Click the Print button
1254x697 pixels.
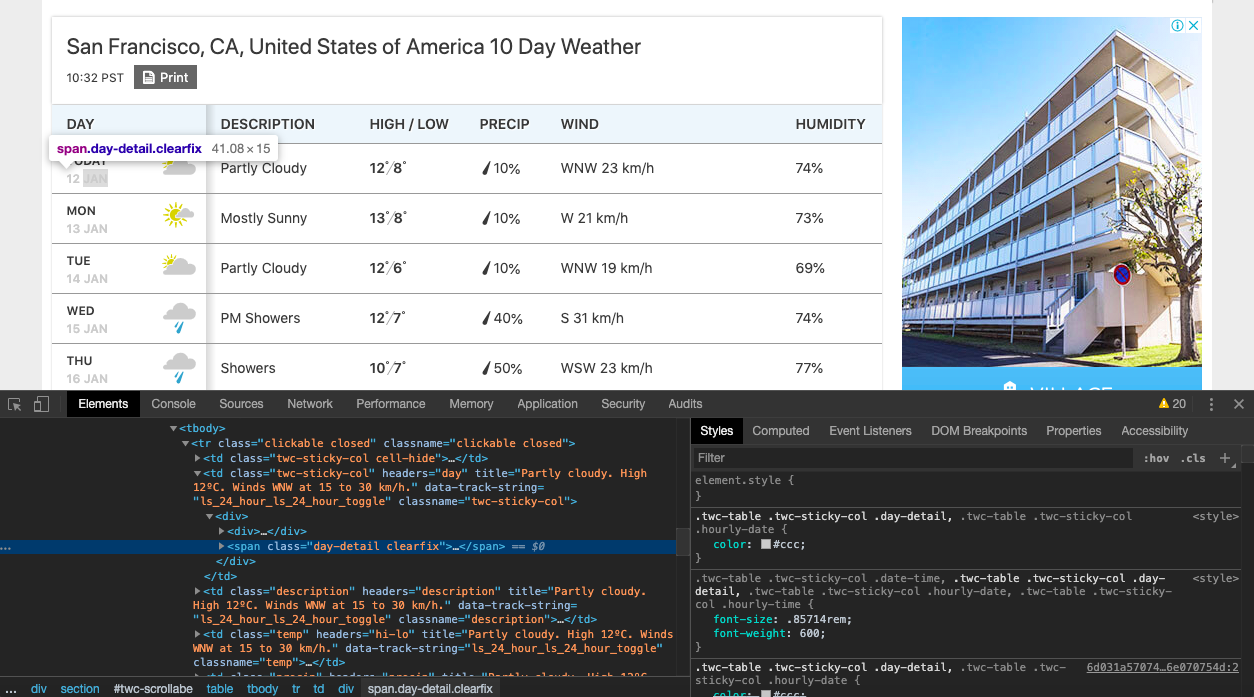(165, 77)
